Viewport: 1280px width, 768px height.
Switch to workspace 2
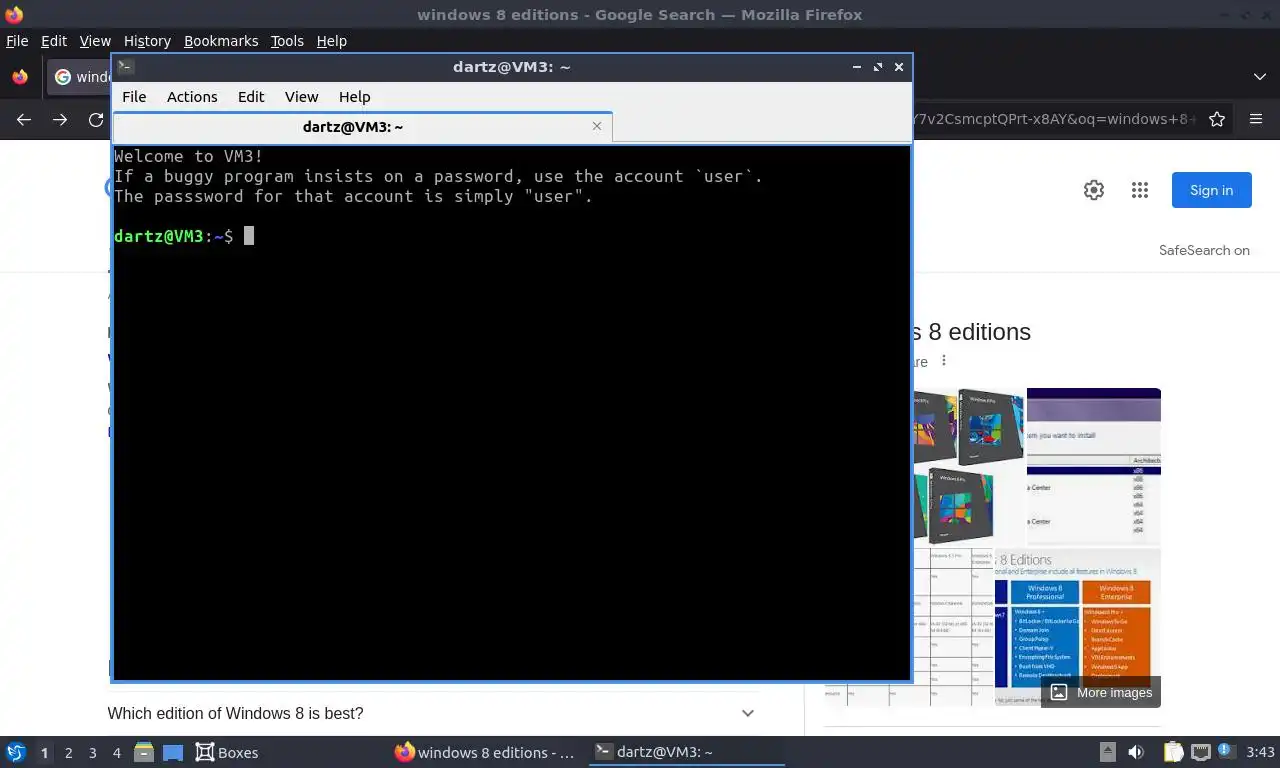[68, 752]
